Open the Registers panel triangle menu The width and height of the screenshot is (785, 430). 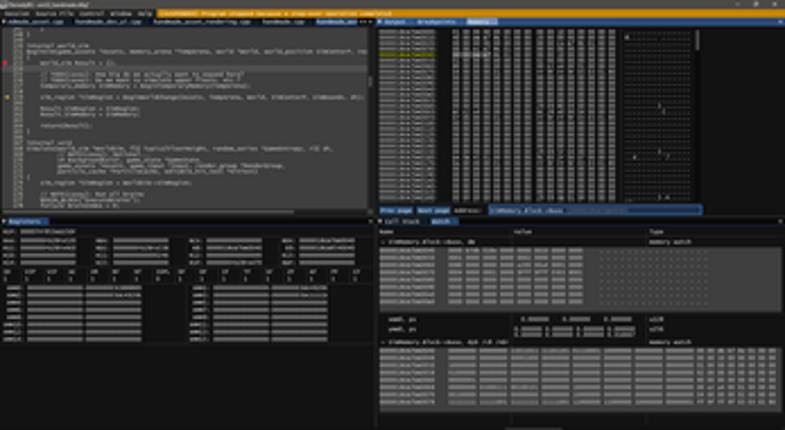coord(4,221)
